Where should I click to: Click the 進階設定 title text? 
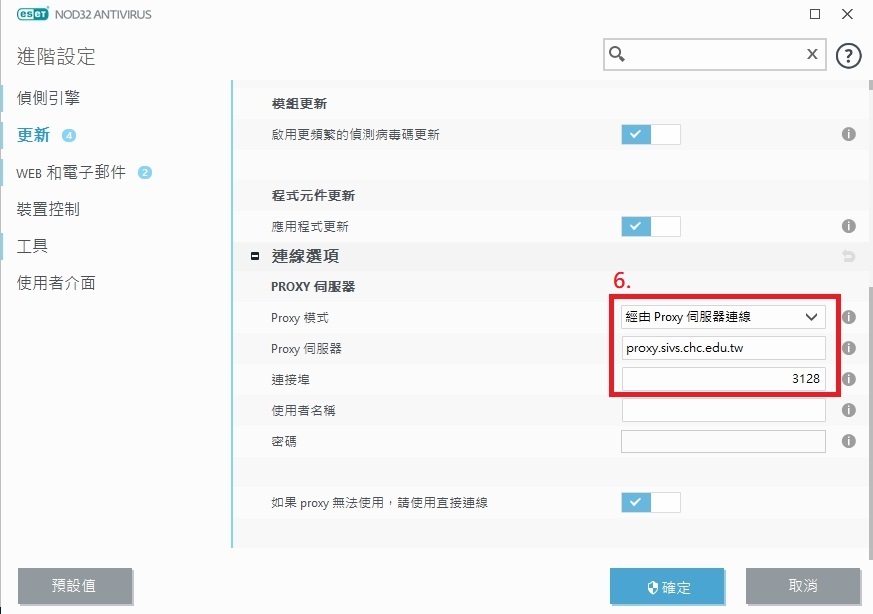56,56
